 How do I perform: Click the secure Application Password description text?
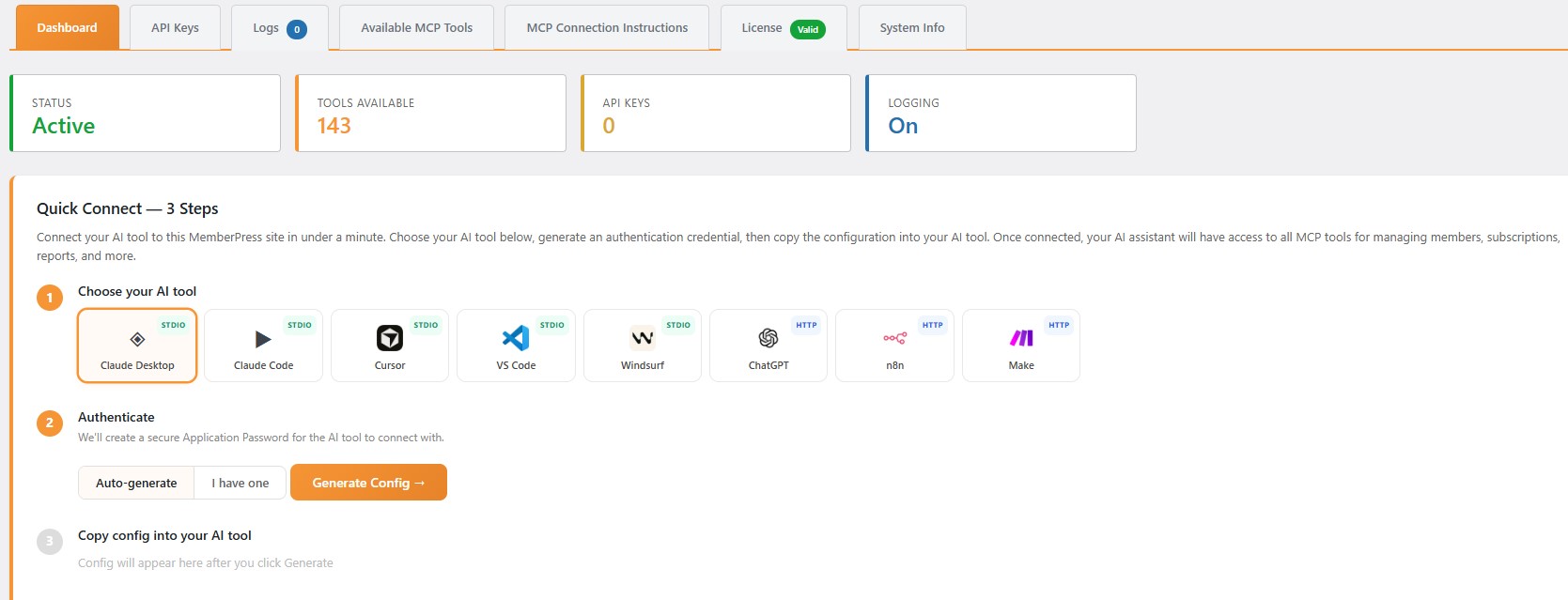coord(261,438)
